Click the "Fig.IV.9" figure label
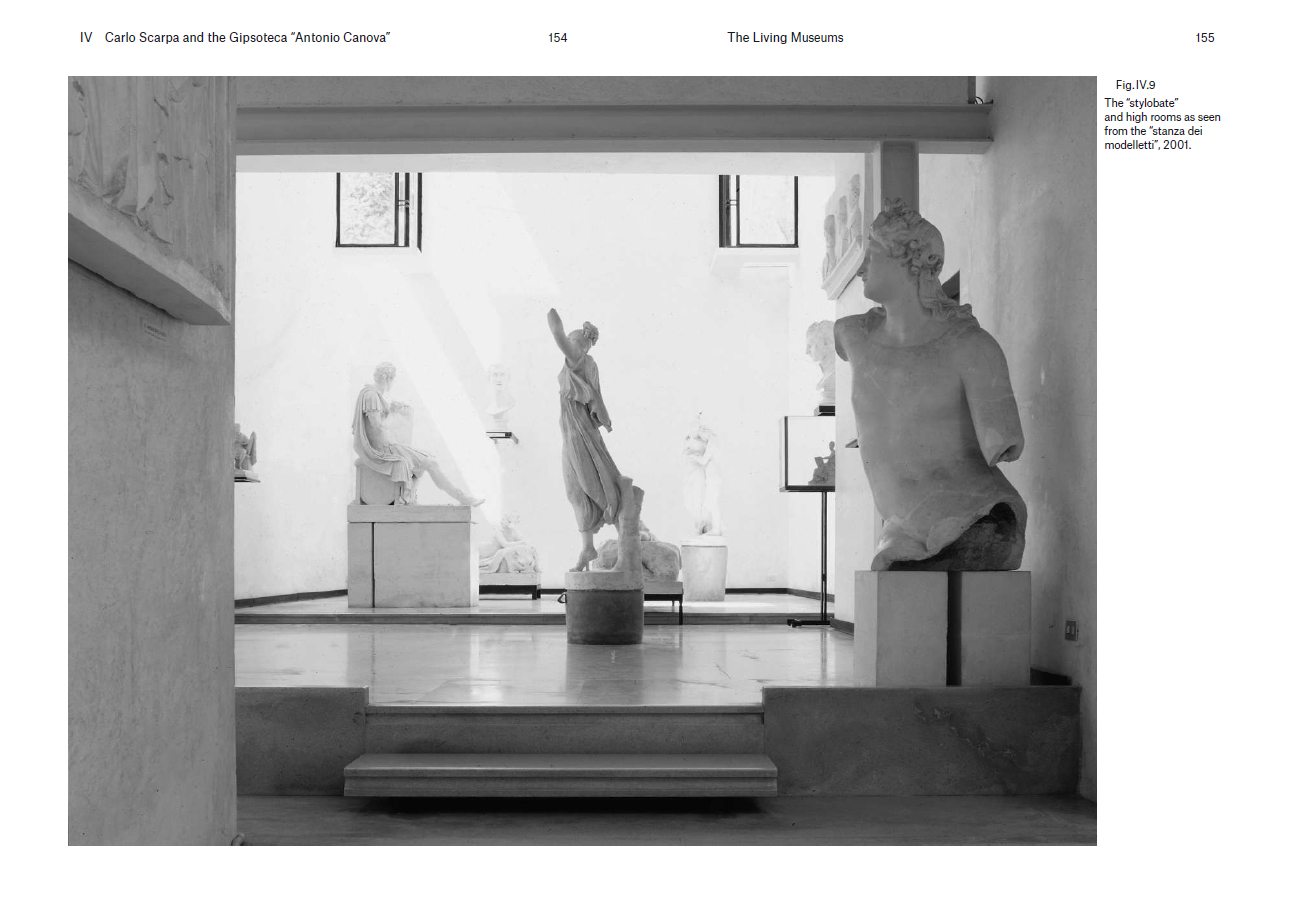1294x913 pixels. click(1135, 85)
